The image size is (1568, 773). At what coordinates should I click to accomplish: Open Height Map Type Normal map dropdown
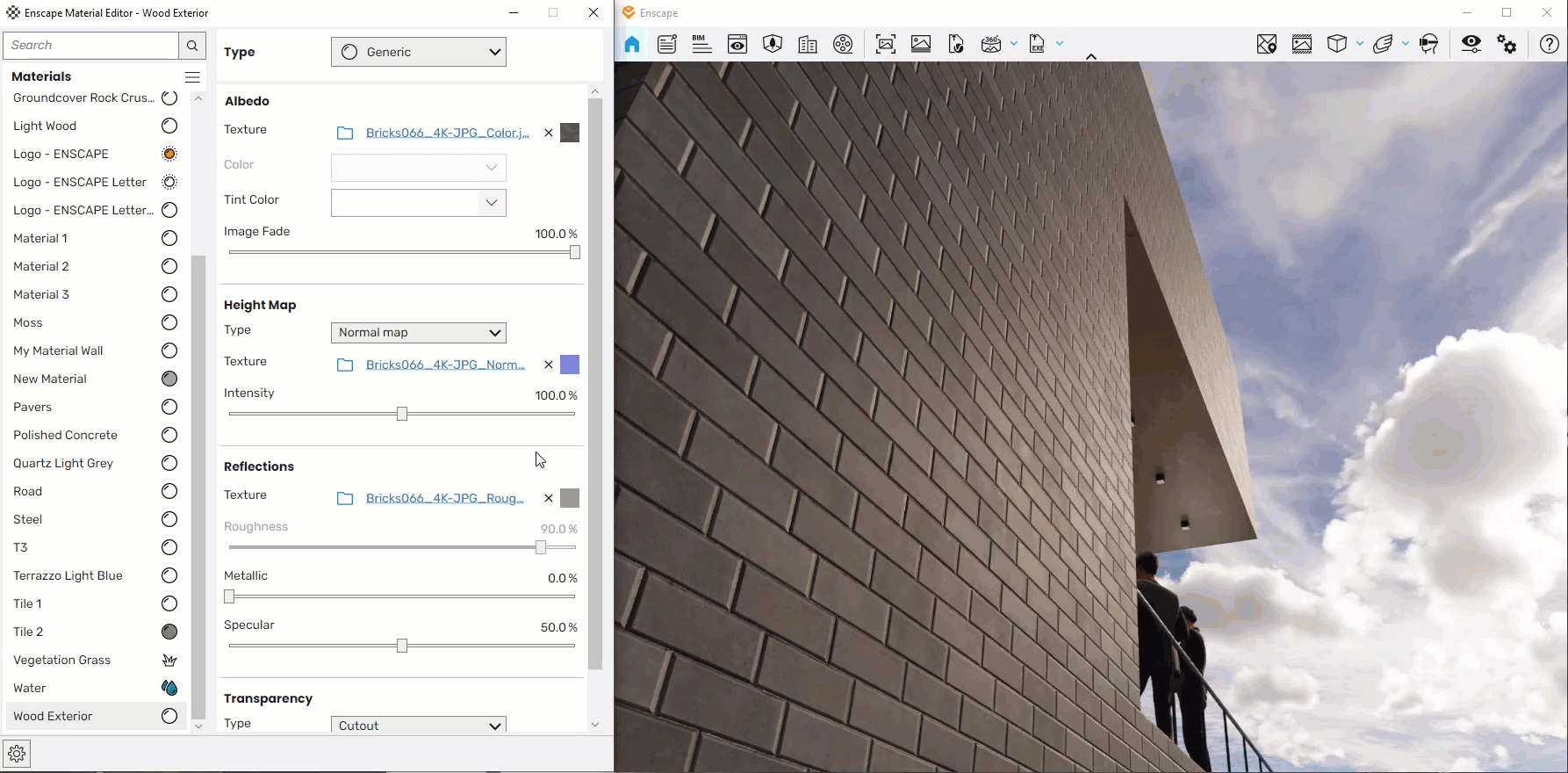point(419,332)
